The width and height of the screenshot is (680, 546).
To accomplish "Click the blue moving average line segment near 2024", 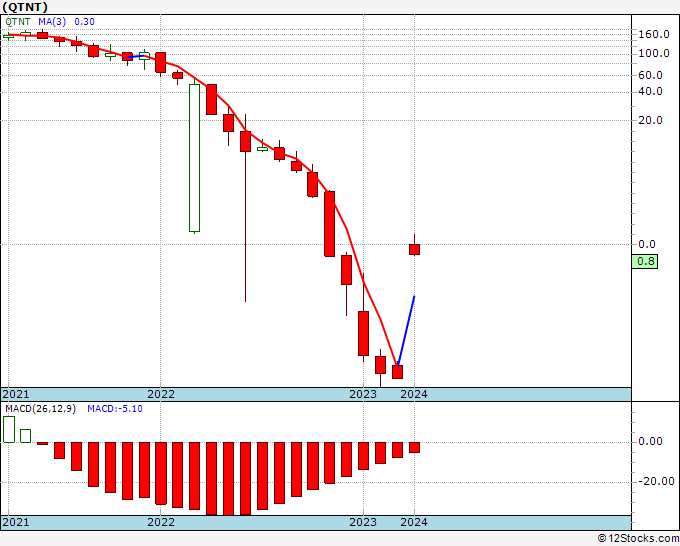I will (406, 331).
